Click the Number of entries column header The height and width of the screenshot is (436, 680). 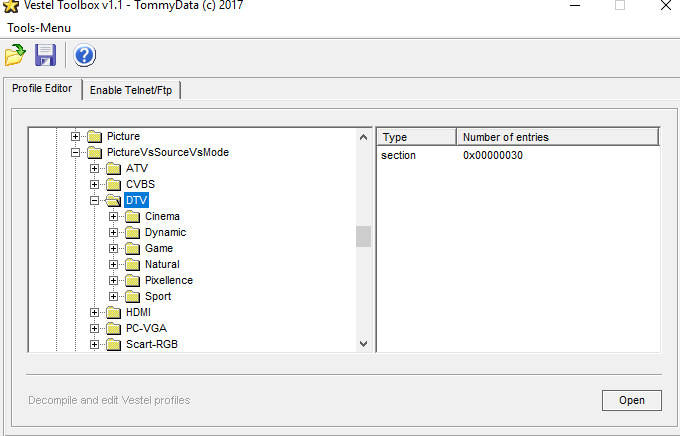[x=558, y=137]
